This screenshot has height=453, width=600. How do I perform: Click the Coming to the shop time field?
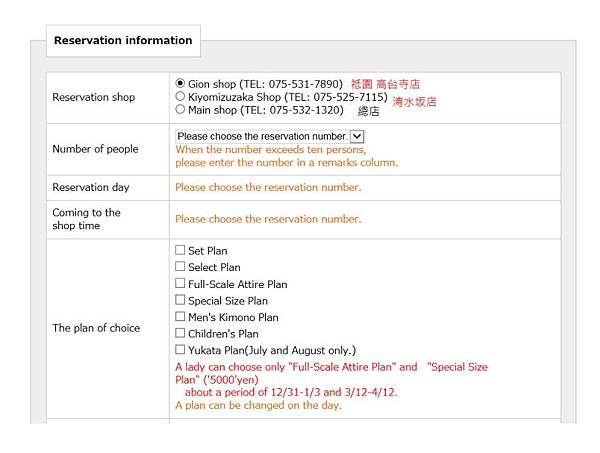(x=268, y=219)
